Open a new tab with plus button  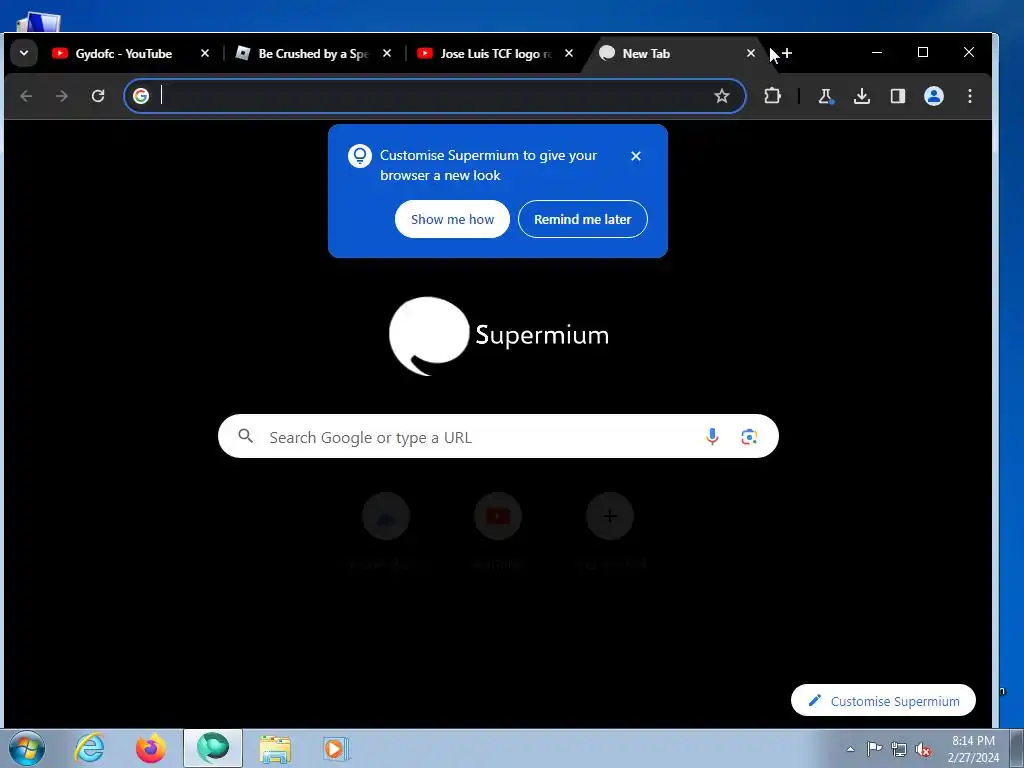pos(787,54)
